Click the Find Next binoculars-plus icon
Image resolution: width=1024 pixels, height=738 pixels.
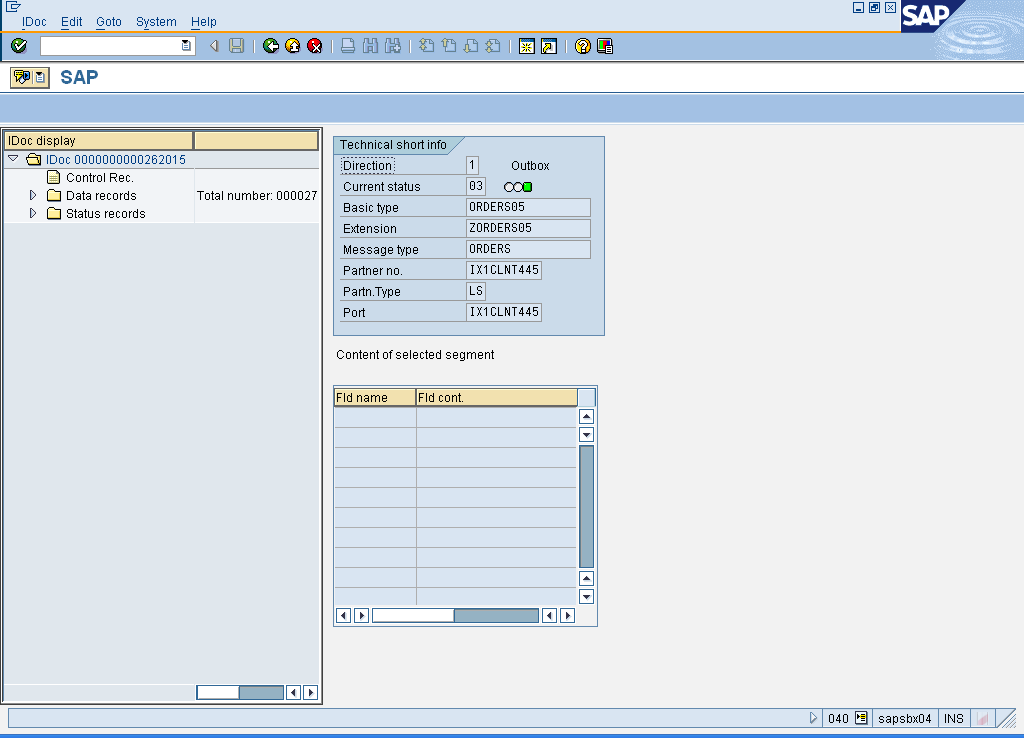click(x=392, y=46)
